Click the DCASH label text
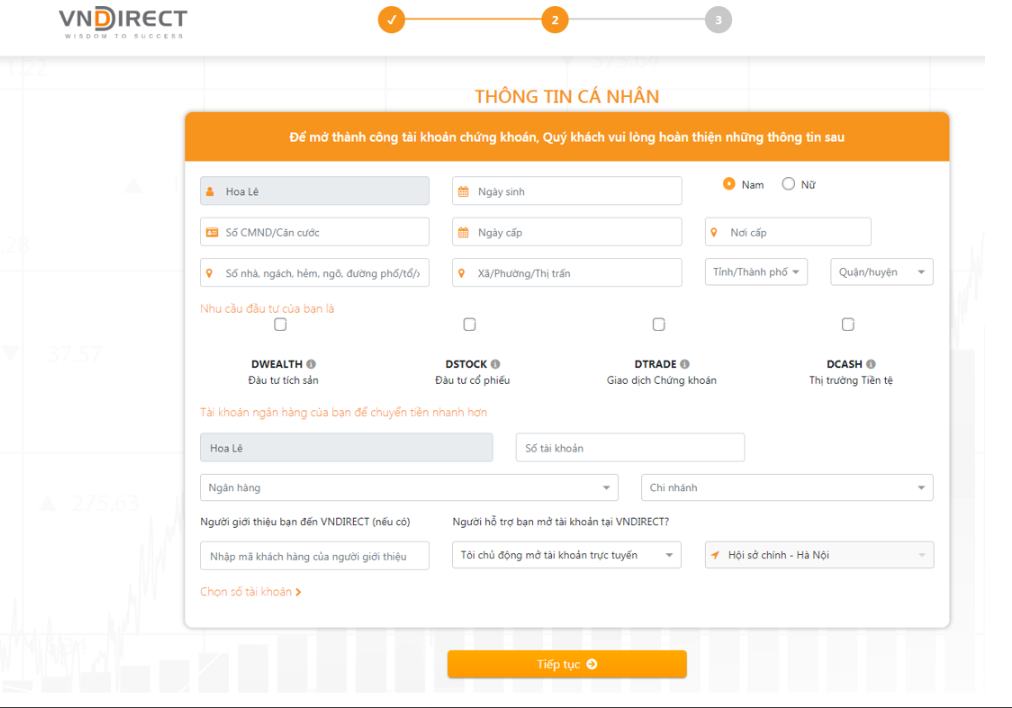 click(x=844, y=364)
